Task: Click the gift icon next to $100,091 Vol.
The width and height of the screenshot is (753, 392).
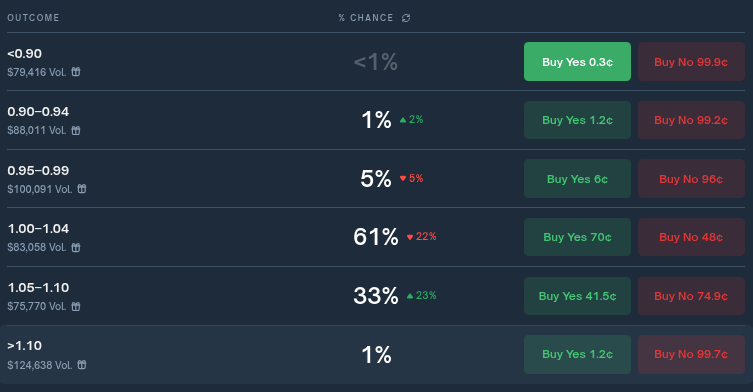Action: [x=82, y=189]
